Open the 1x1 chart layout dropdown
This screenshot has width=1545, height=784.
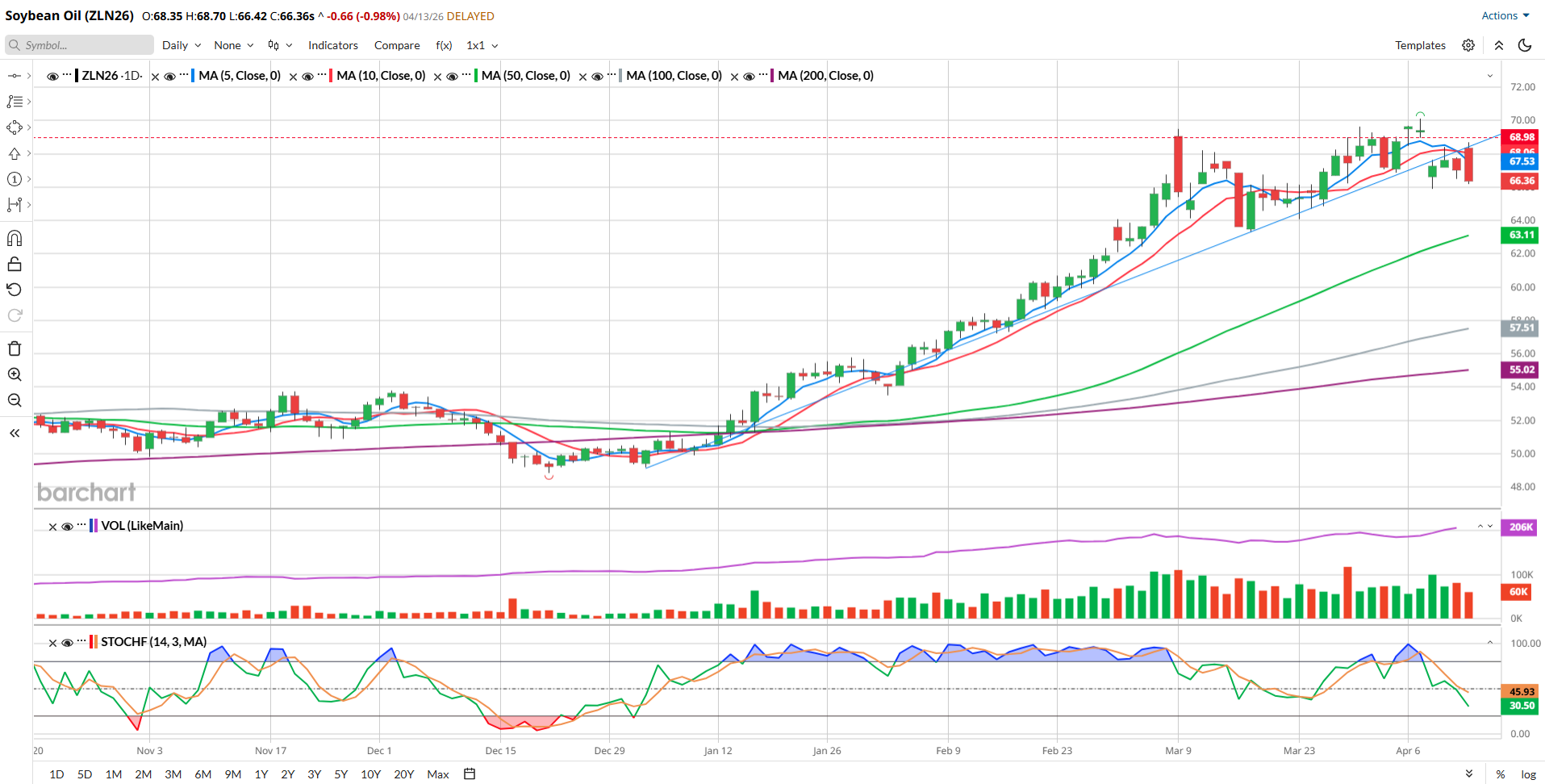coord(482,45)
